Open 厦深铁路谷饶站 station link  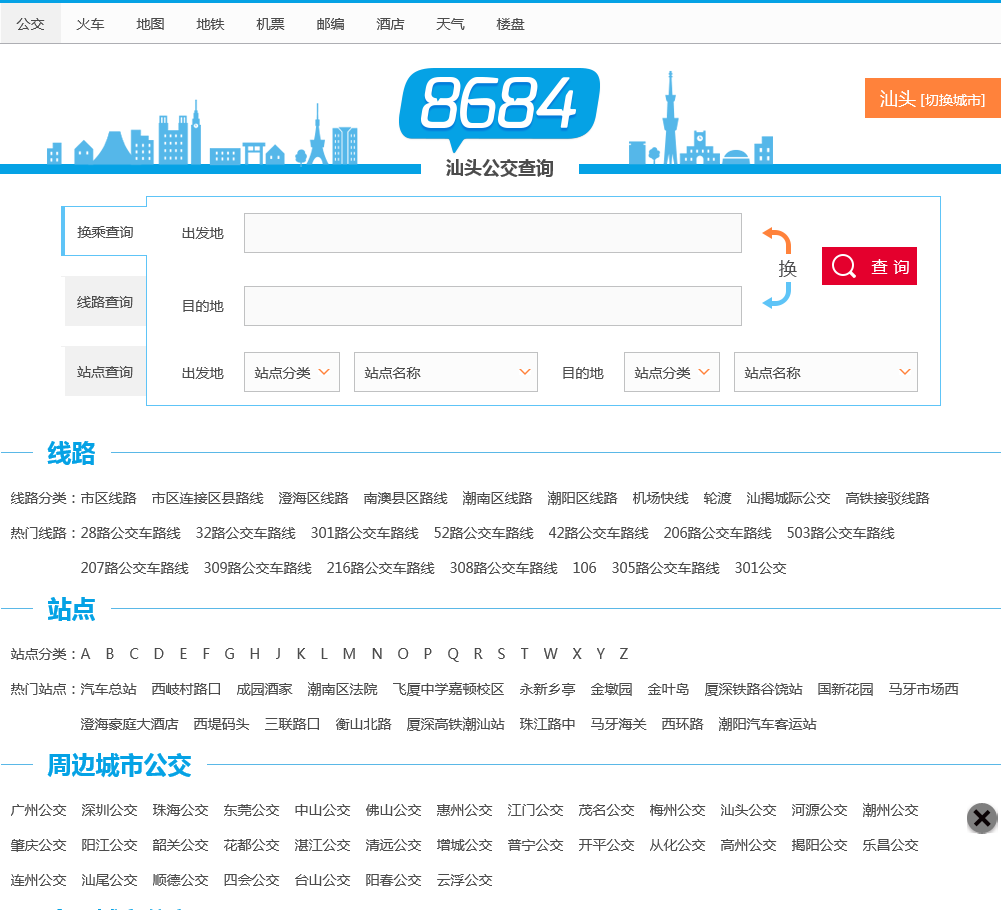753,689
